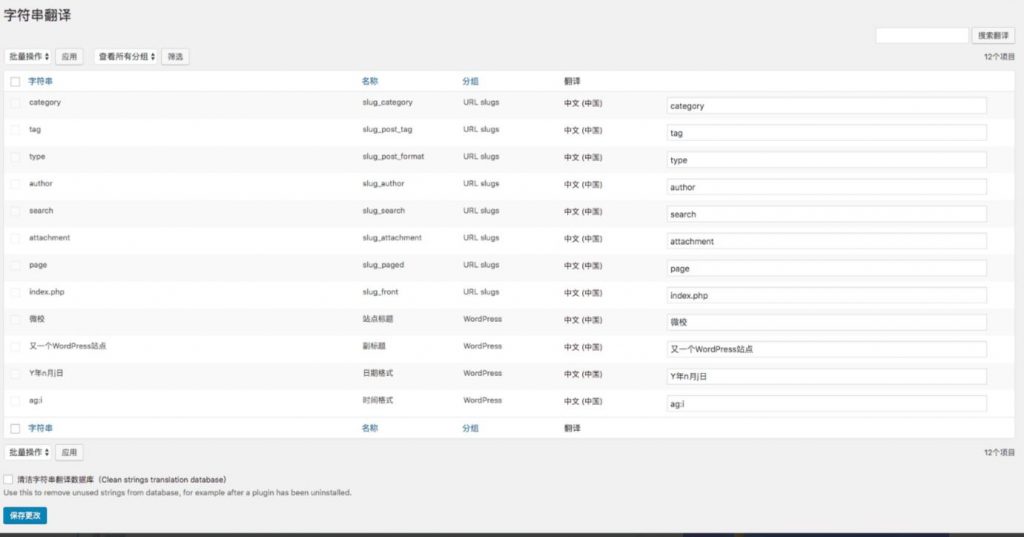Toggle the select-all checkbox in the table header
Viewport: 1024px width, 537px height.
click(15, 82)
